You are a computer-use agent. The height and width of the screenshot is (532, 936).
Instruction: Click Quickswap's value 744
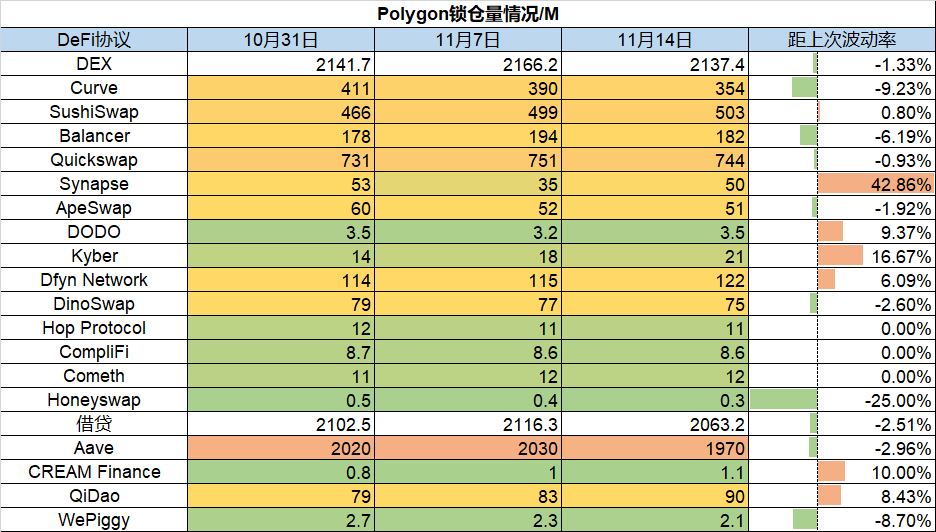pyautogui.click(x=655, y=160)
